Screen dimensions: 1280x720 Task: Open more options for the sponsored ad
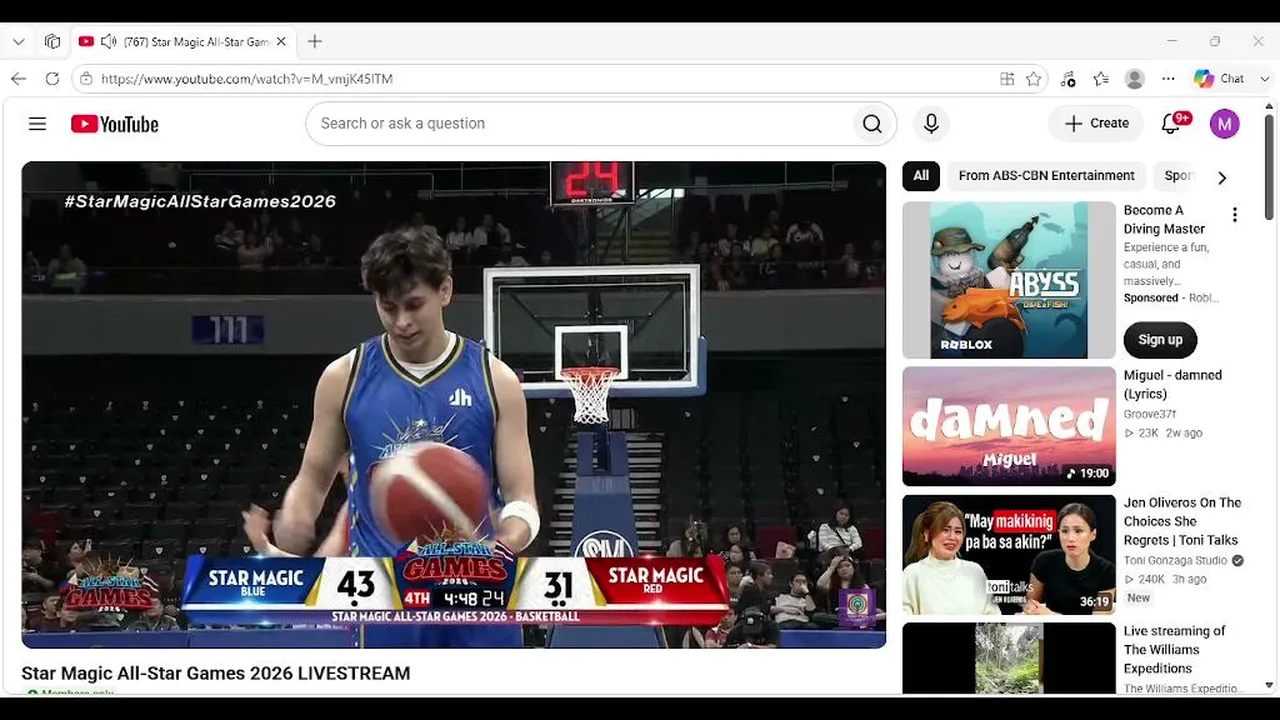click(1235, 215)
